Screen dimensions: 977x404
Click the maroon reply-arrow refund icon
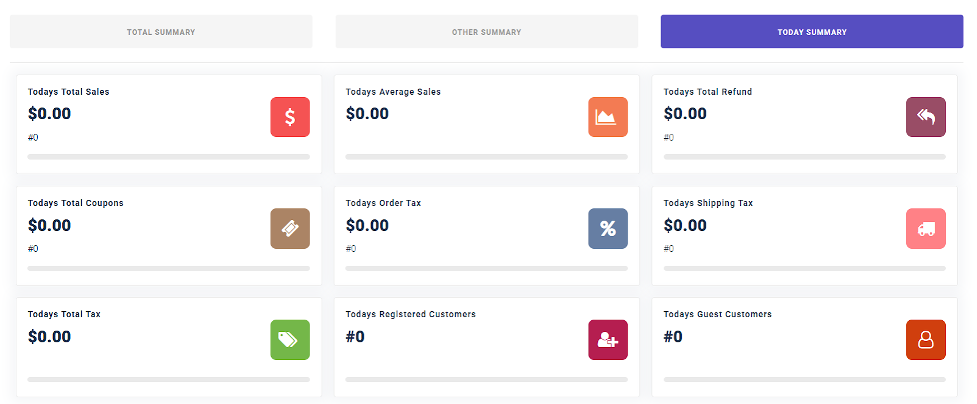pos(925,117)
